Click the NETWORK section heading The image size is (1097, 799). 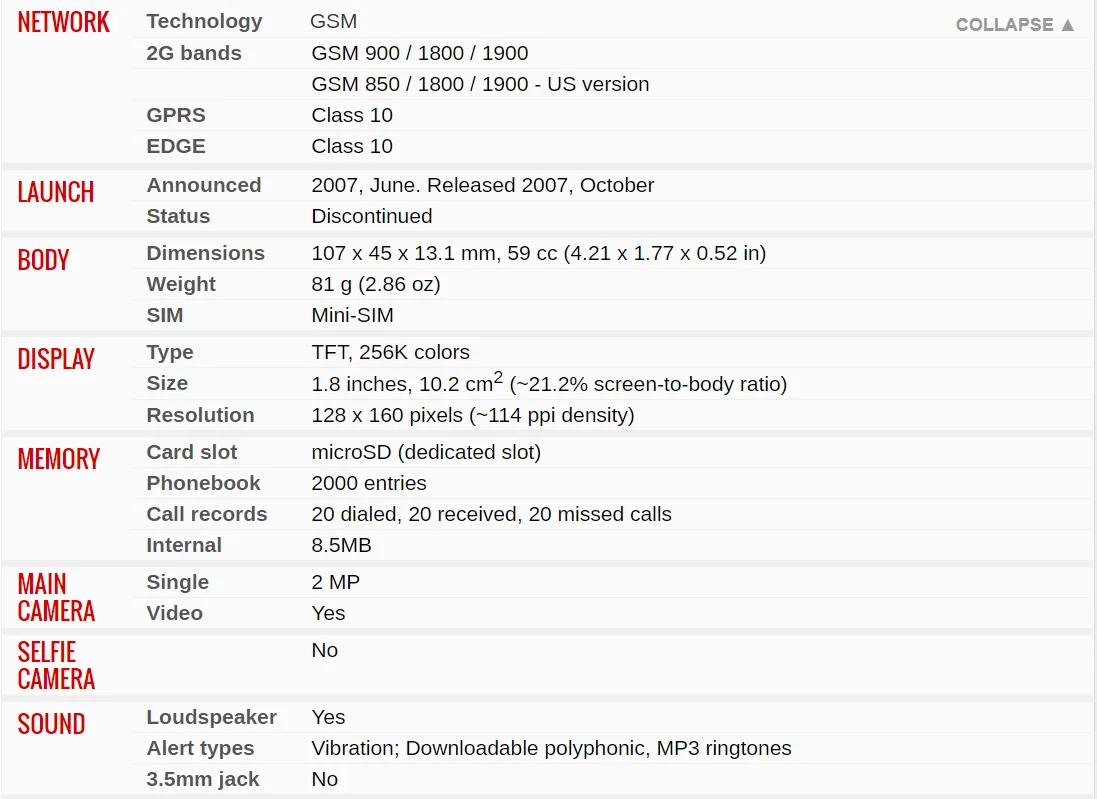[63, 22]
